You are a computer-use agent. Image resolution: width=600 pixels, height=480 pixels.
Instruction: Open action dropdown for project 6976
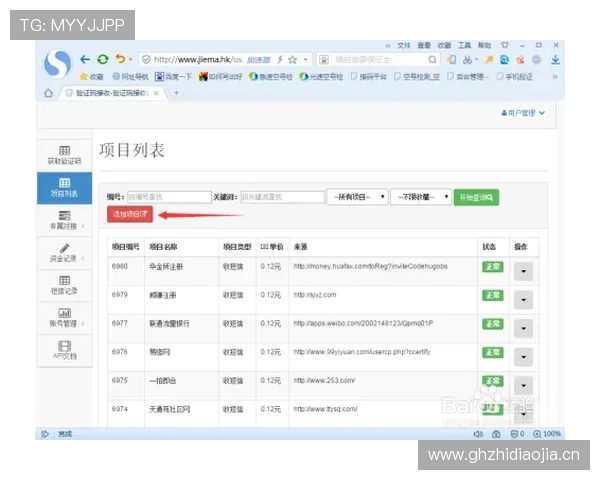point(523,357)
